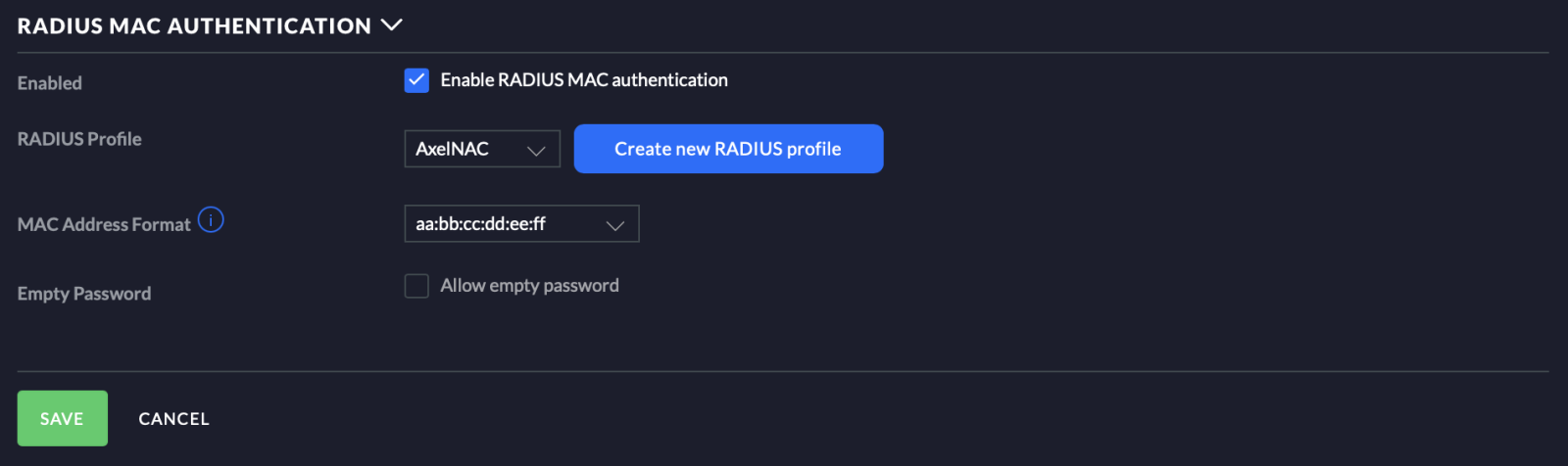1568x466 pixels.
Task: Open the MAC address format dropdown
Action: [x=521, y=224]
